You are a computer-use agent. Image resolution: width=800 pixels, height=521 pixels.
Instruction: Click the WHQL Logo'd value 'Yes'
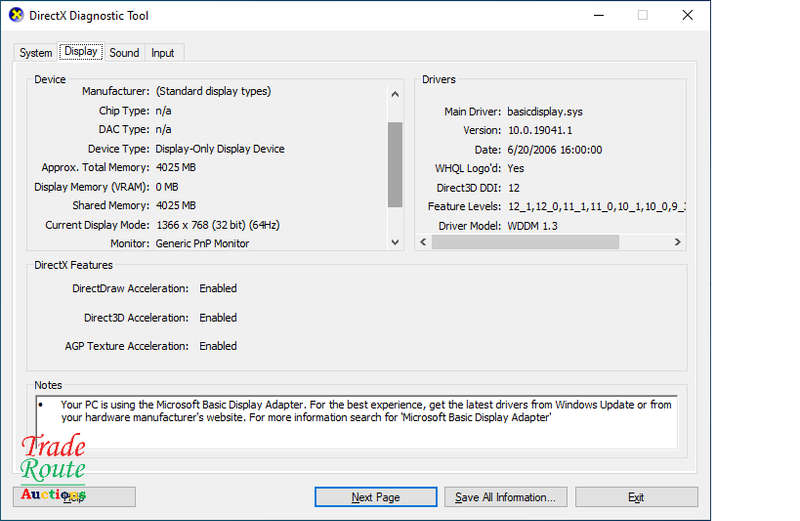point(516,168)
